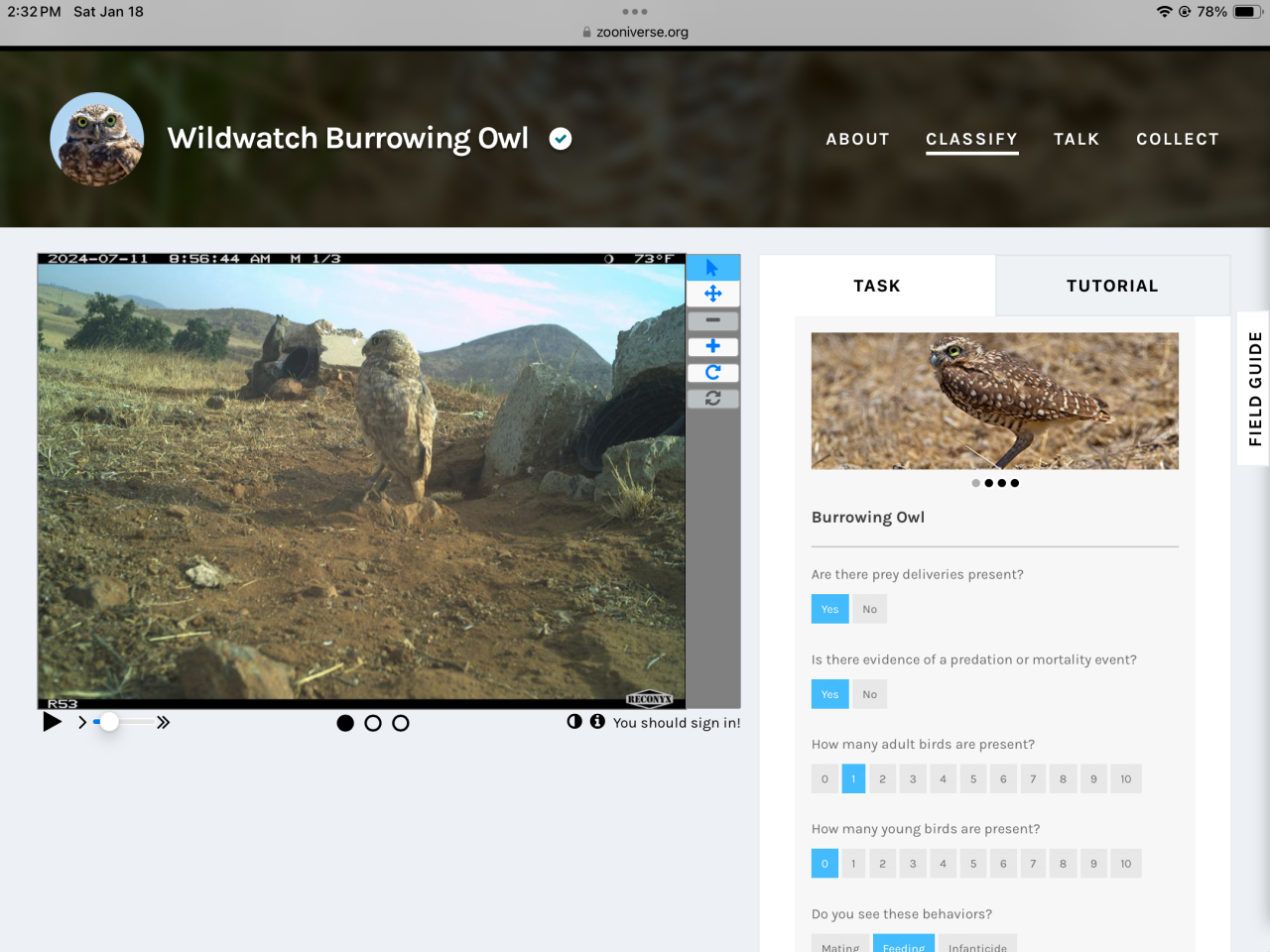The height and width of the screenshot is (952, 1270).
Task: Click the verified checkmark badge by project title
Action: coord(561,139)
